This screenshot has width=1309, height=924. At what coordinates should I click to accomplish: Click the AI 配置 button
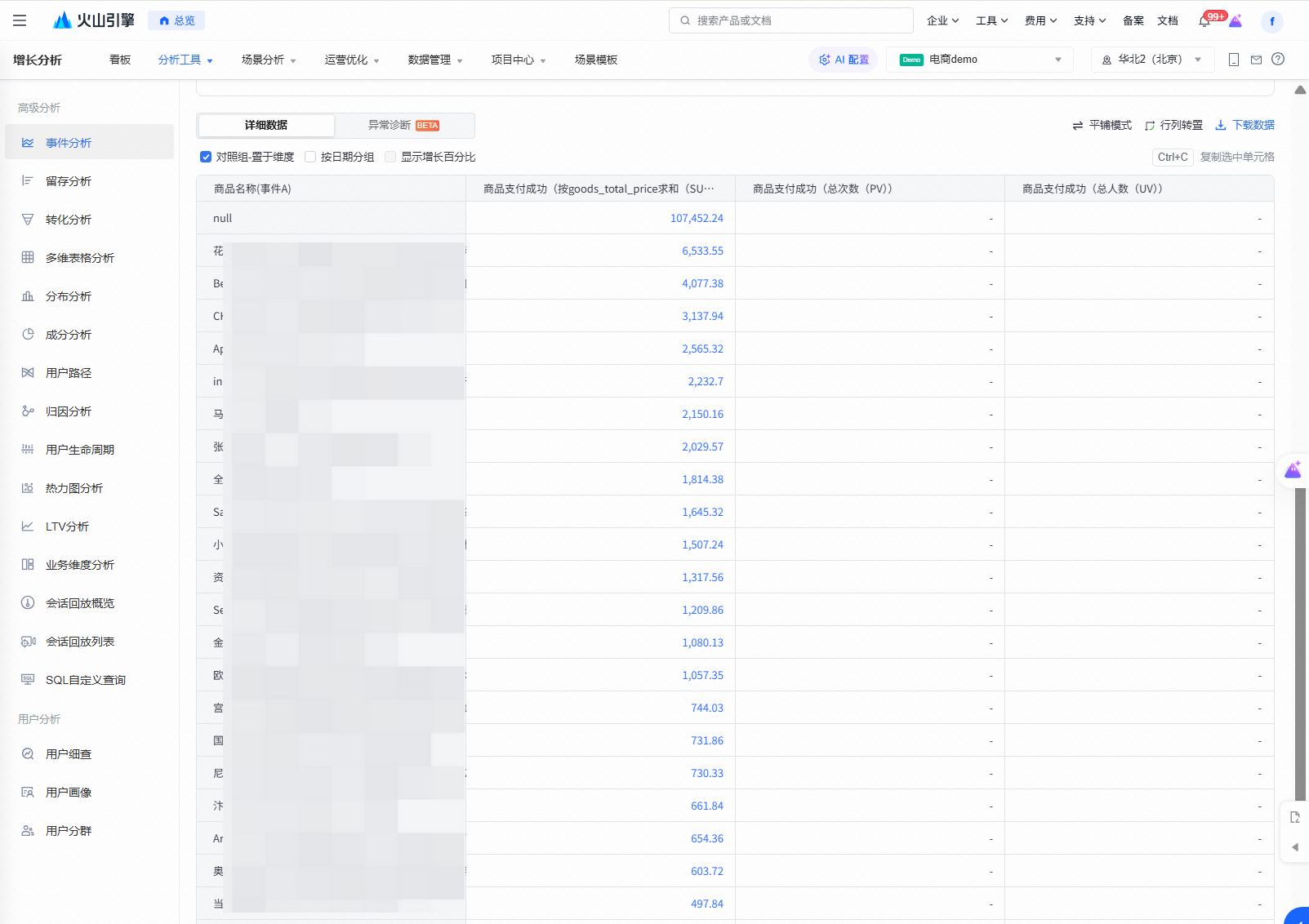click(844, 60)
